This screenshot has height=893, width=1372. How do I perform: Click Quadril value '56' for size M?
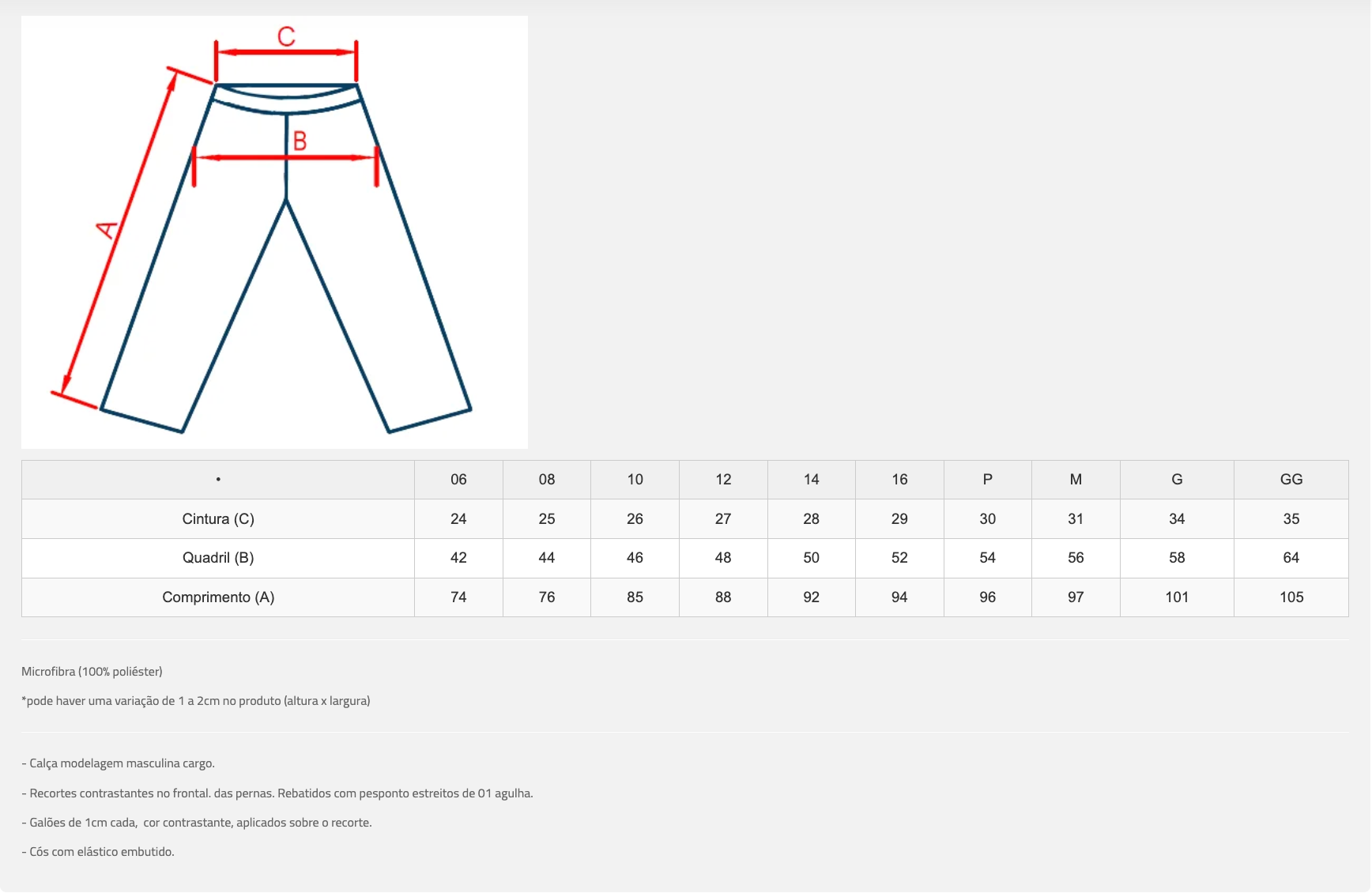pos(1076,558)
